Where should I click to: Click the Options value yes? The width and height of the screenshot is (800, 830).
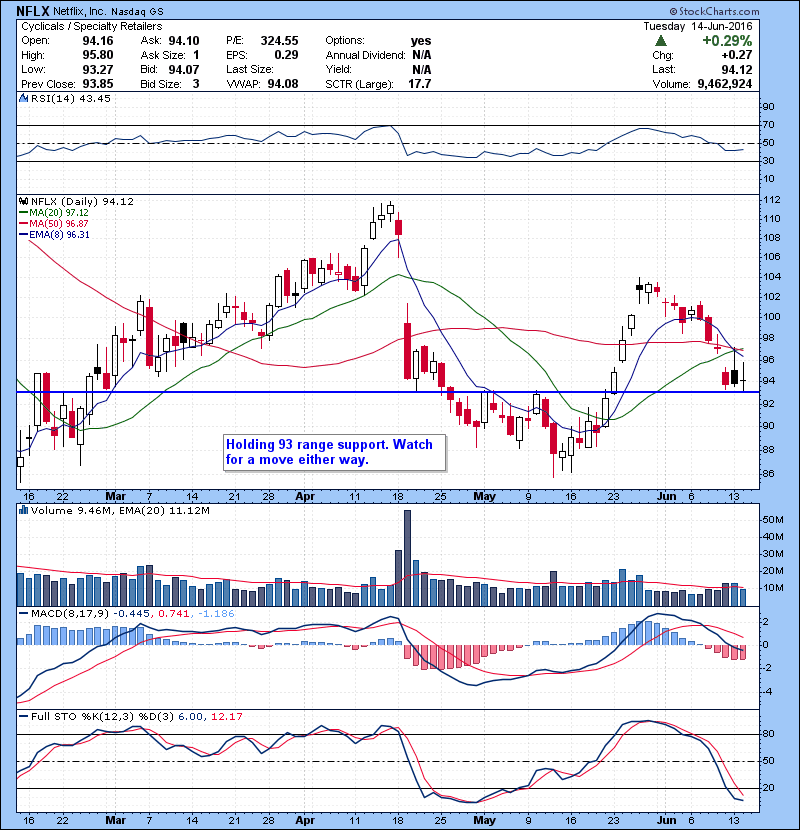pyautogui.click(x=421, y=41)
